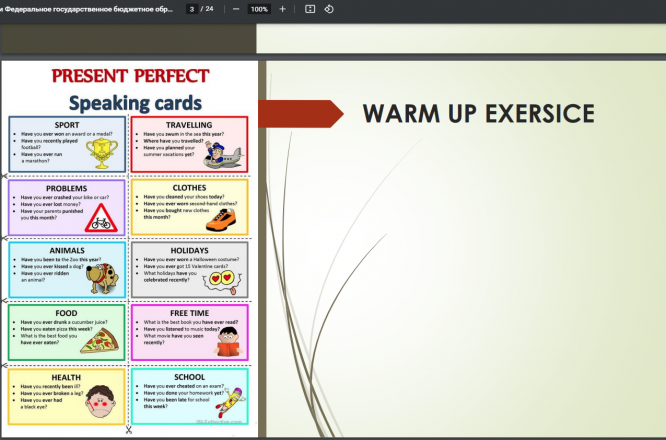Click 'Have you been to the Zoo this year?' line

click(x=61, y=259)
